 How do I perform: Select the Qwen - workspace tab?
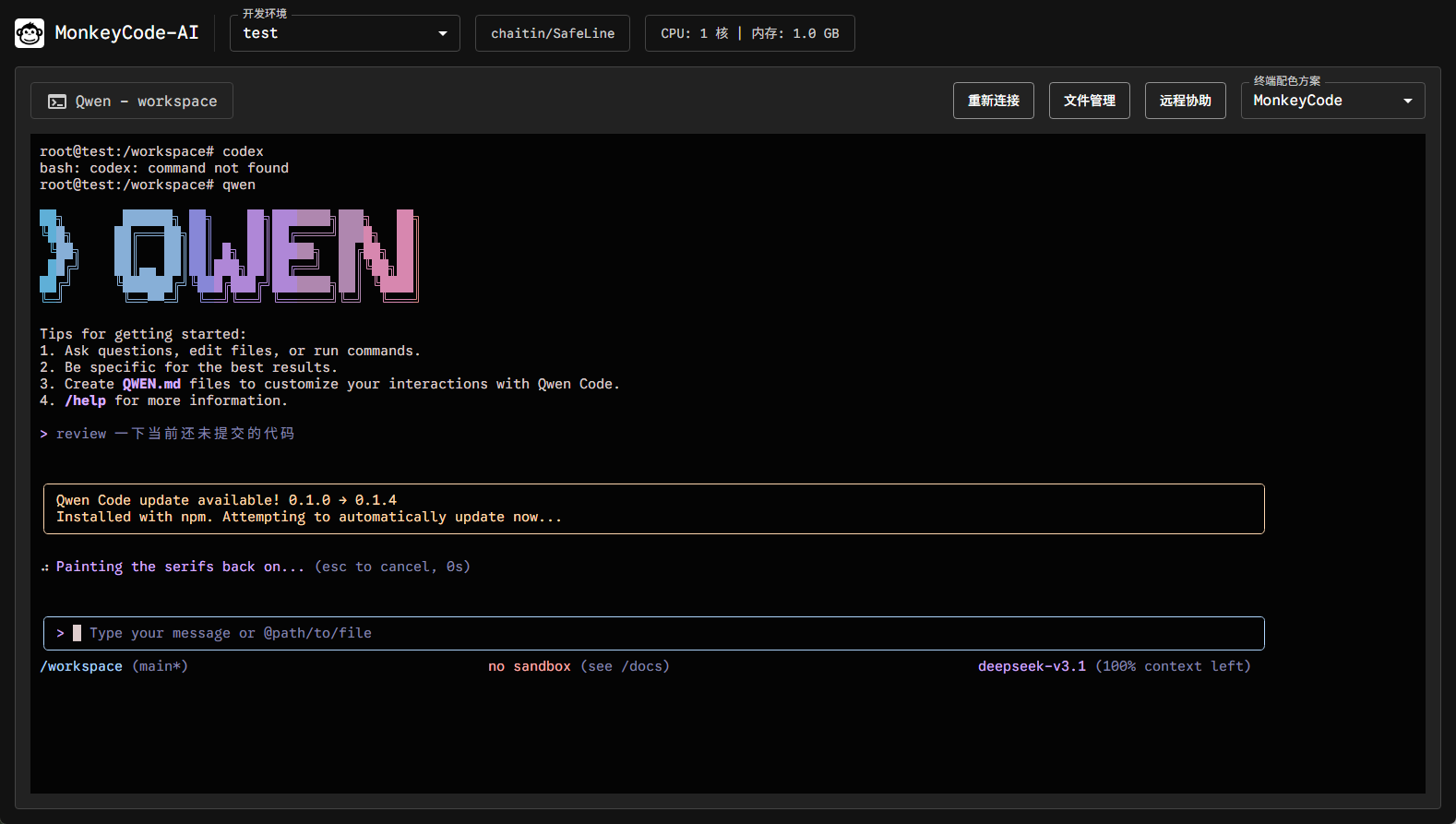pos(132,101)
